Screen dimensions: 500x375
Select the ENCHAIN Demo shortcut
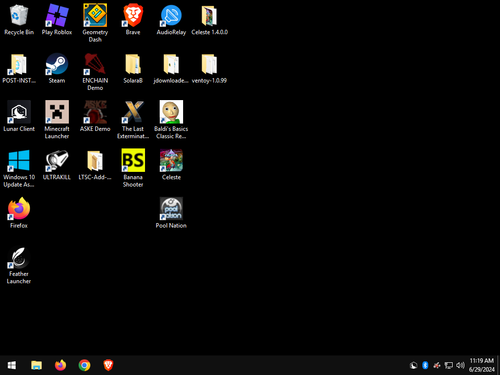(95, 71)
